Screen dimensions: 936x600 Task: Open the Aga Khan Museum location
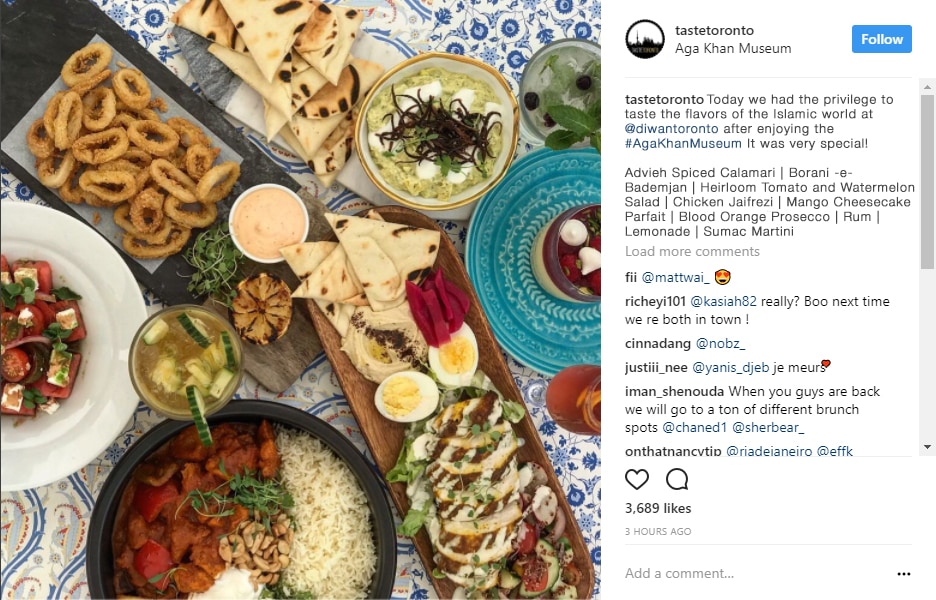tap(733, 48)
